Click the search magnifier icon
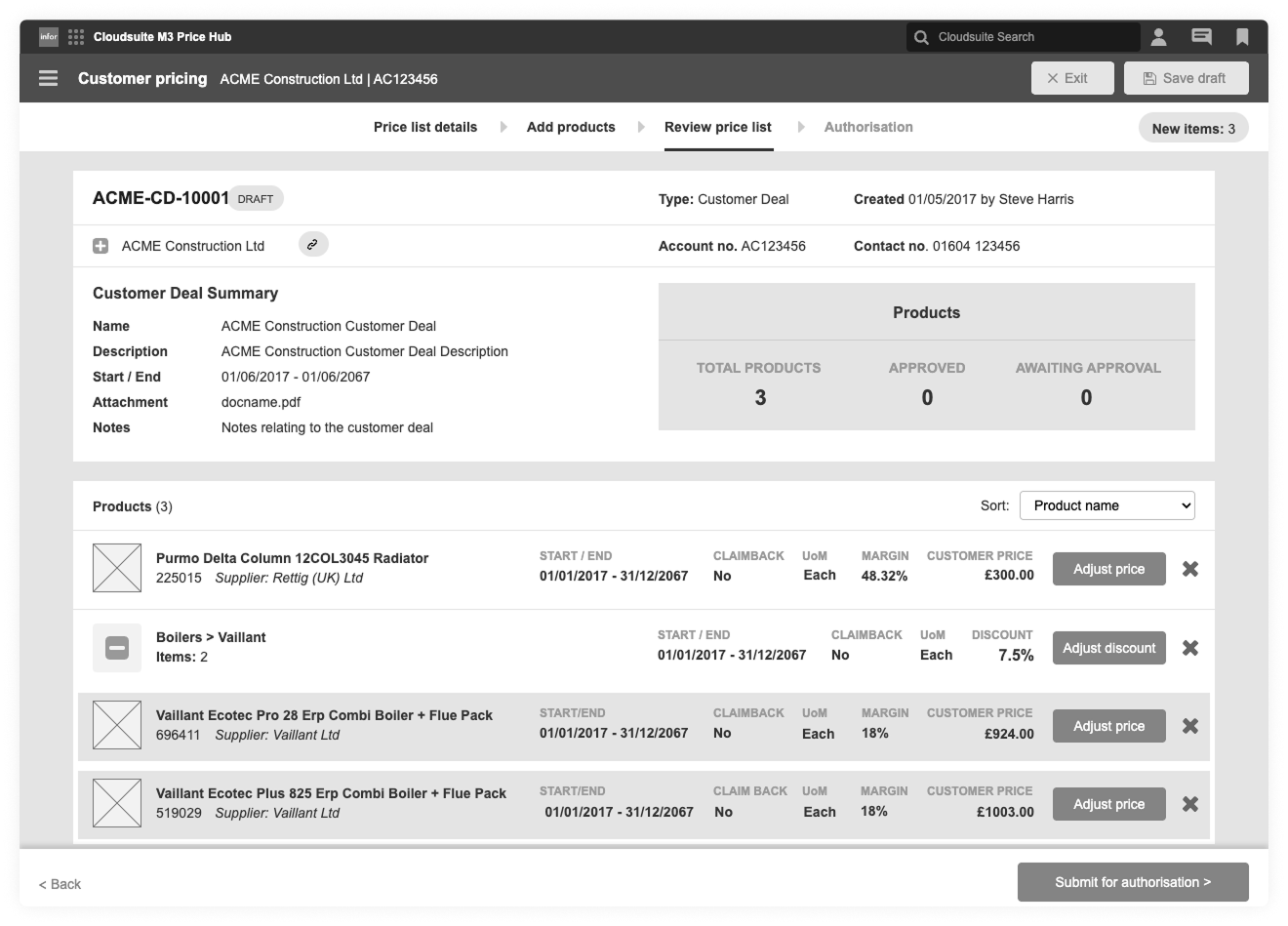 [x=921, y=37]
